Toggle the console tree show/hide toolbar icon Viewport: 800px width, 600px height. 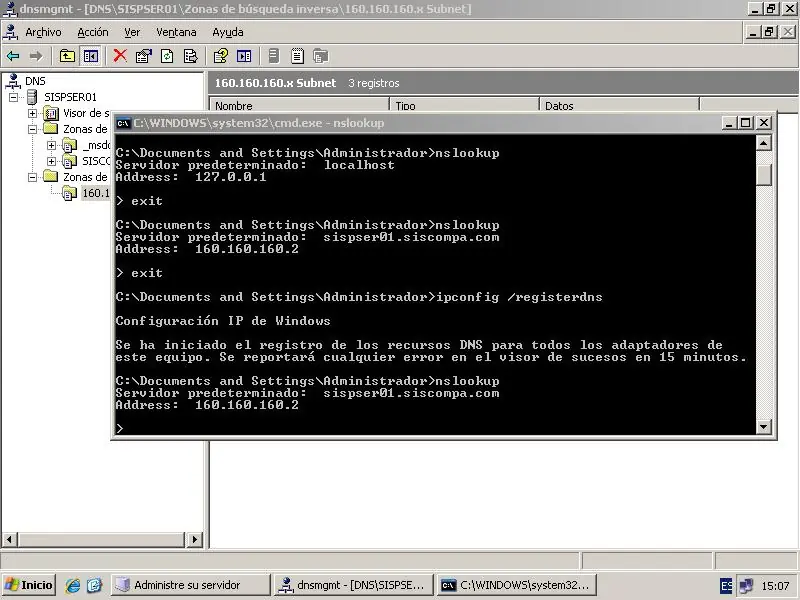91,56
